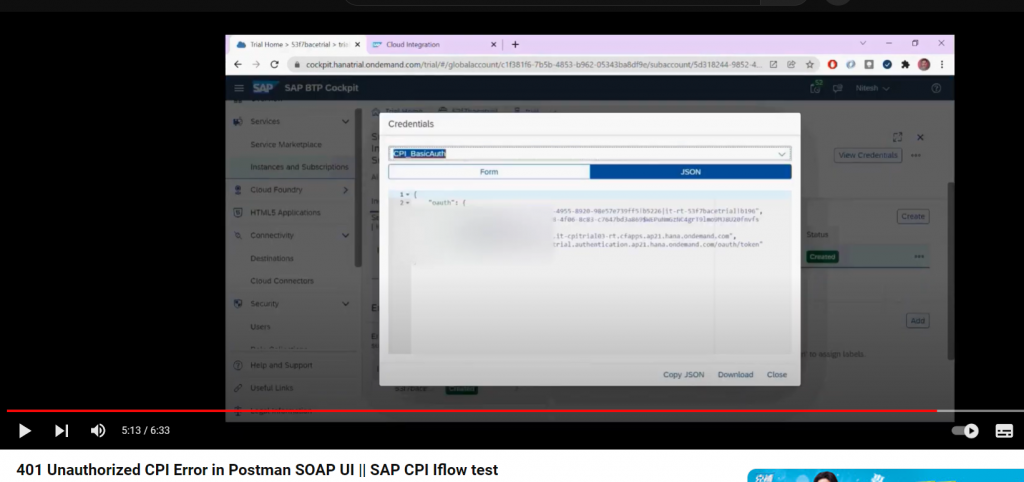Go back in the browser
This screenshot has height=482, width=1024.
click(238, 65)
